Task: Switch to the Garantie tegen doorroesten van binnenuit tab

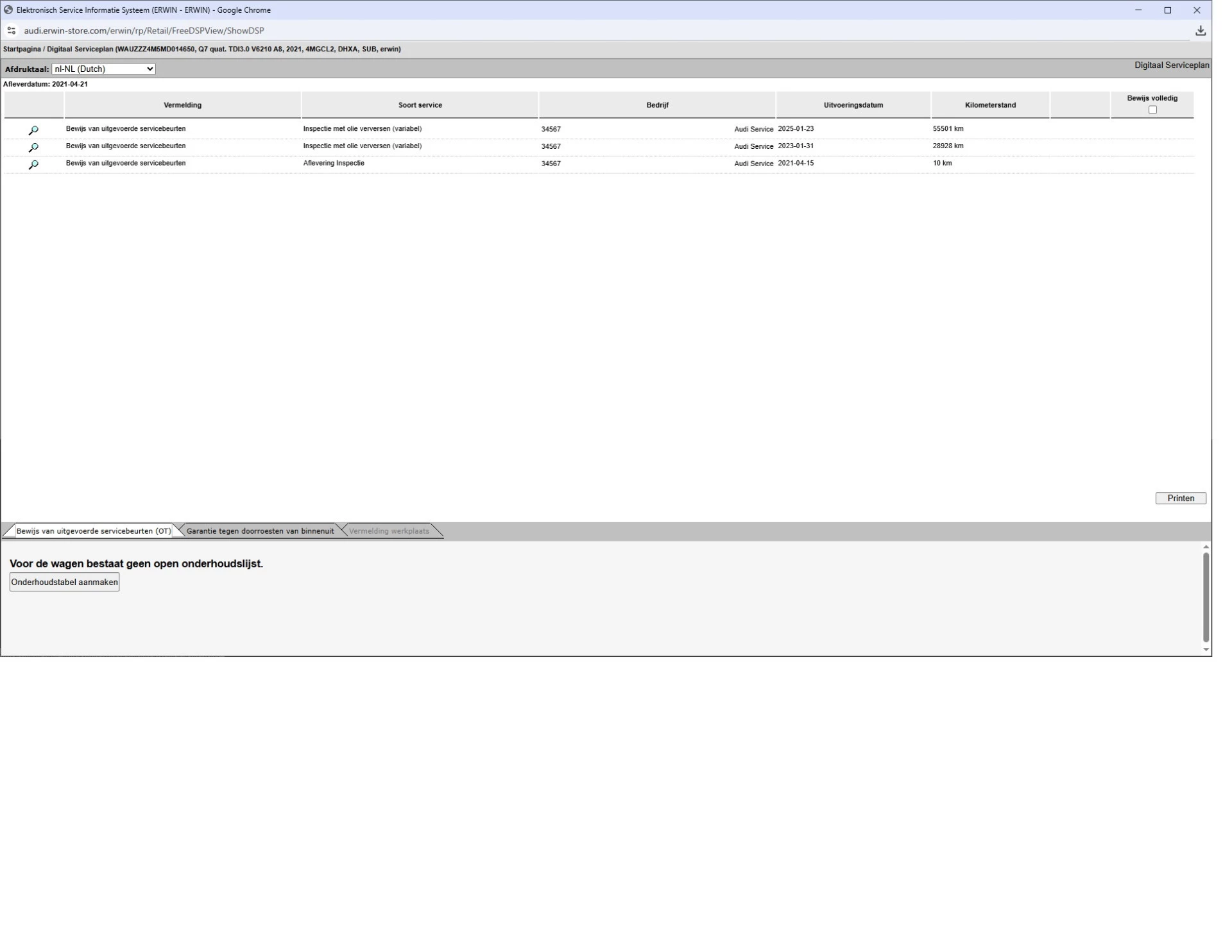Action: (x=260, y=531)
